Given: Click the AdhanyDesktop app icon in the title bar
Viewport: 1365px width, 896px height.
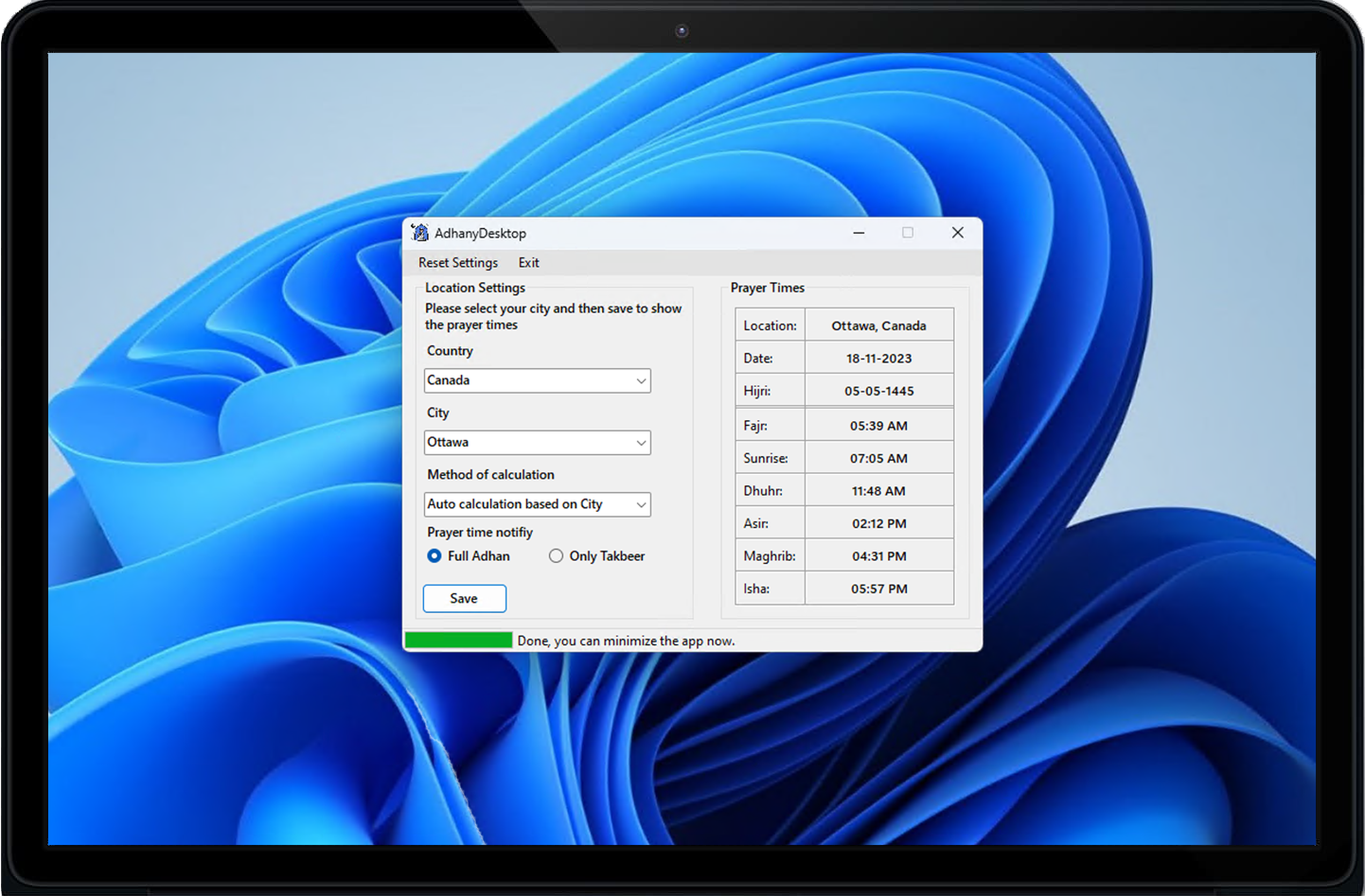Looking at the screenshot, I should [x=419, y=233].
